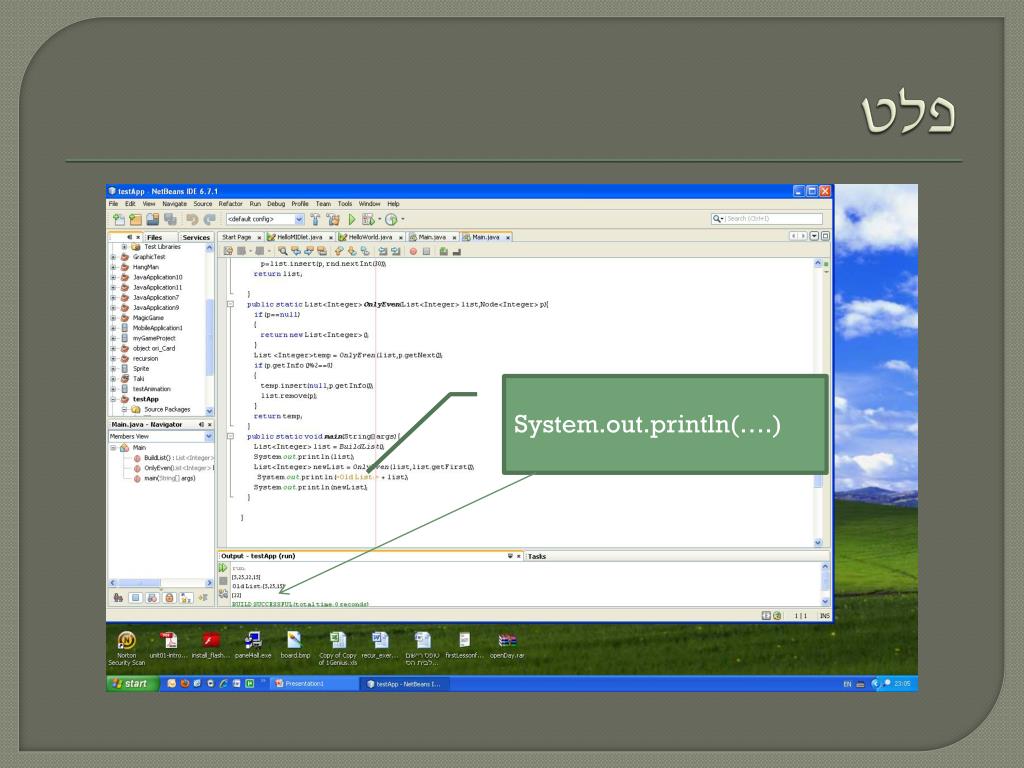Select the Copy of Copy of 1Genius.xls icon
The width and height of the screenshot is (1024, 768).
point(338,648)
